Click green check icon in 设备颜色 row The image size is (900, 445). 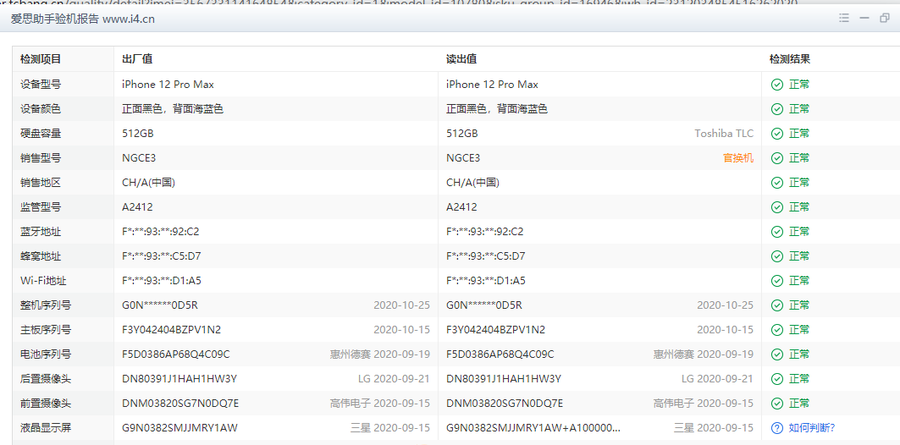click(777, 109)
